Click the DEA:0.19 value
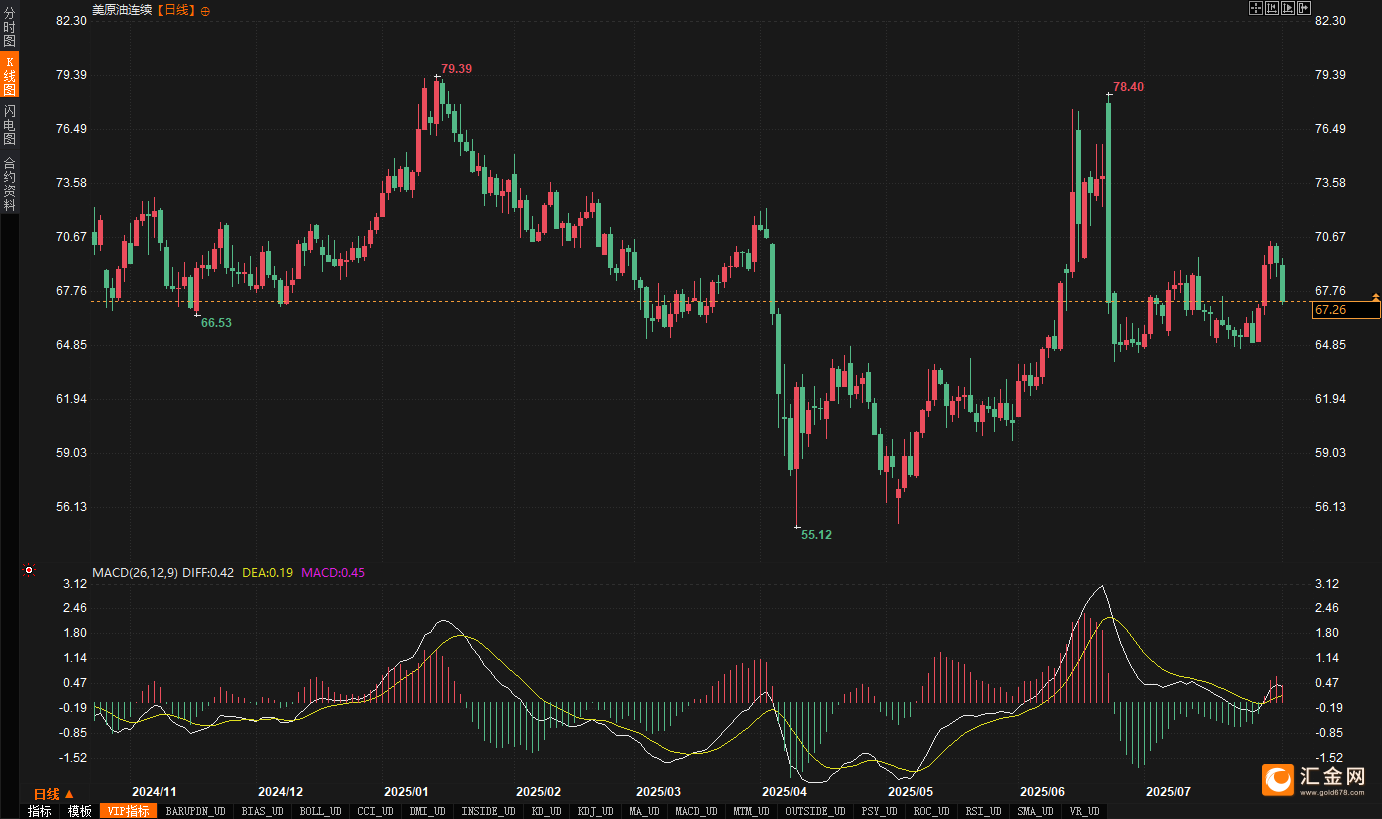 coord(268,573)
